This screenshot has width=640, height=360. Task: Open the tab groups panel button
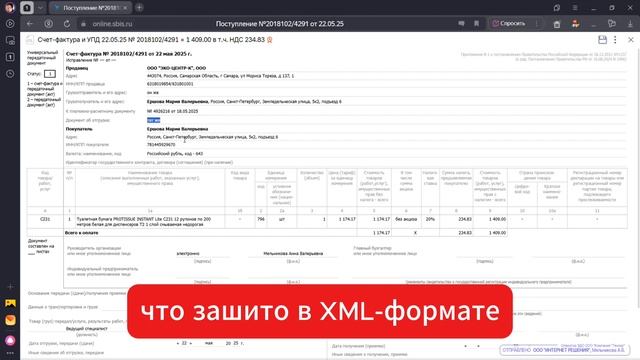27,7
